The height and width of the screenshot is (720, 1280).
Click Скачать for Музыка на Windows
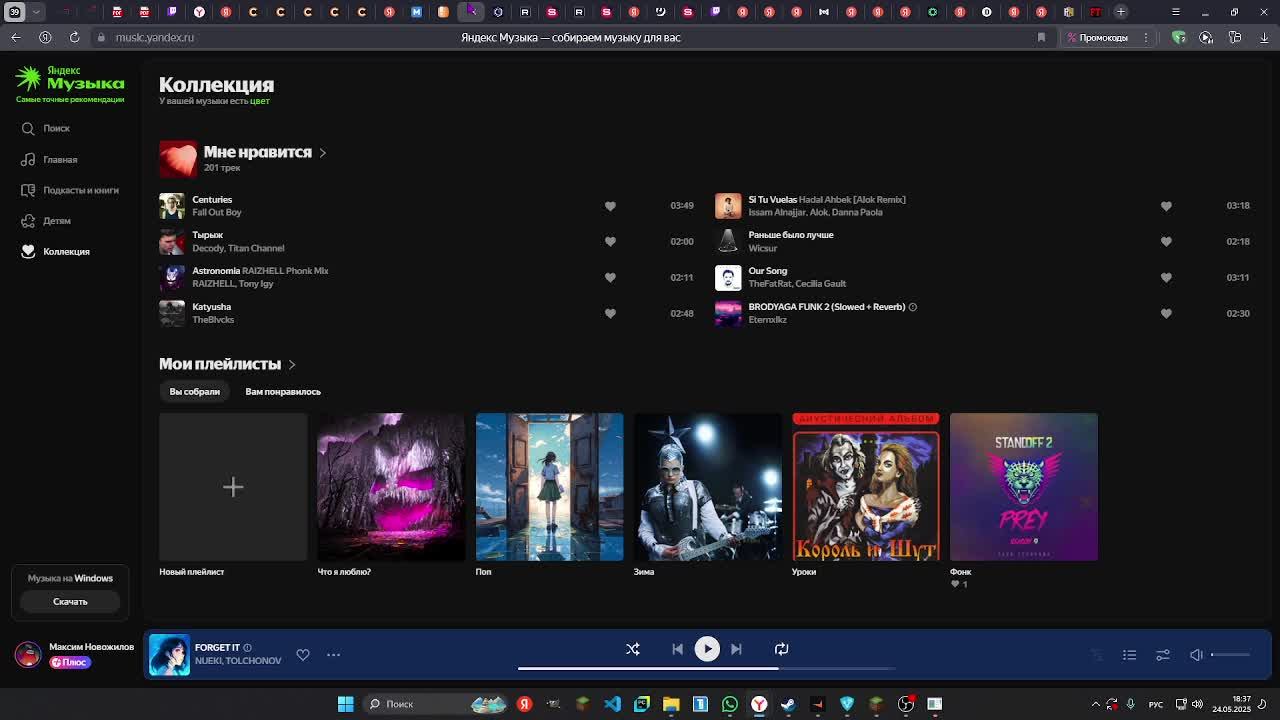click(x=70, y=601)
